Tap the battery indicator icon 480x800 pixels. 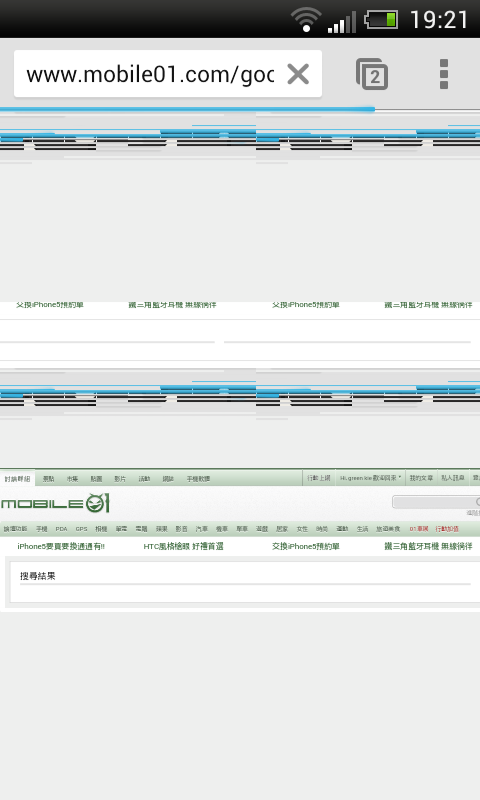click(381, 20)
